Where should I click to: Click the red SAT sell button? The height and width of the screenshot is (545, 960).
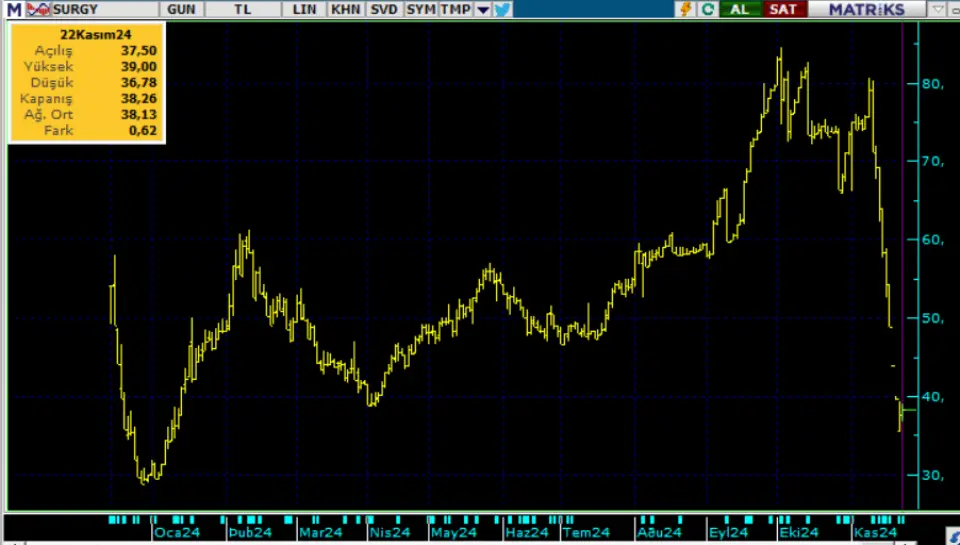[x=781, y=9]
